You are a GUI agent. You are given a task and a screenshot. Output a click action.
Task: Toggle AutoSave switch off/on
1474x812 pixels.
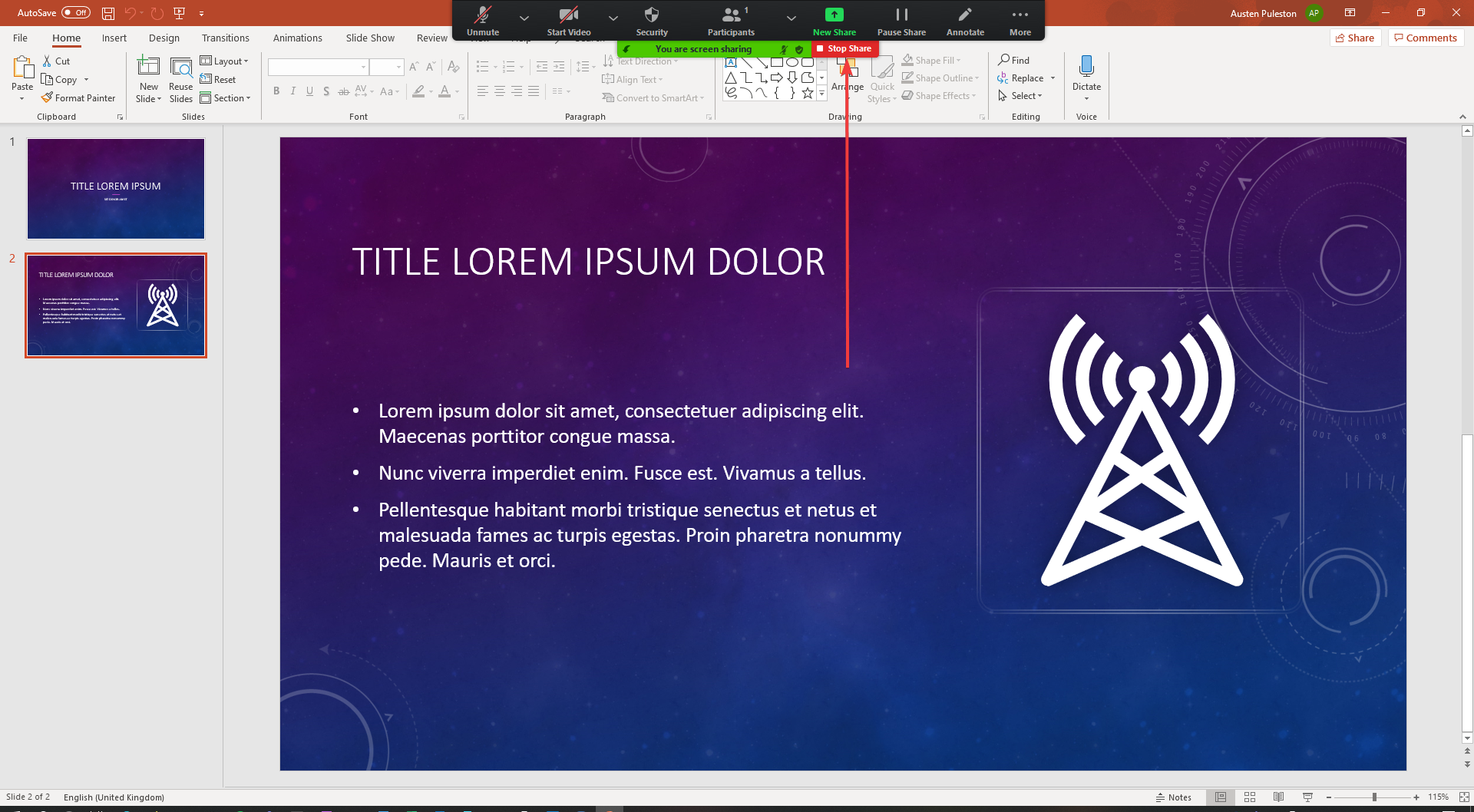click(76, 13)
